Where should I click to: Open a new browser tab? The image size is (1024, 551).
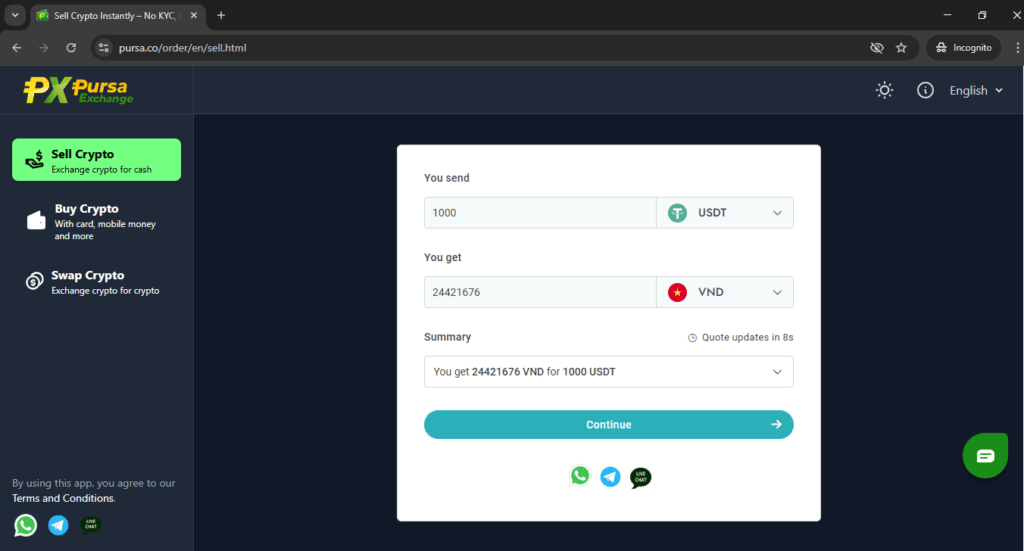tap(221, 15)
